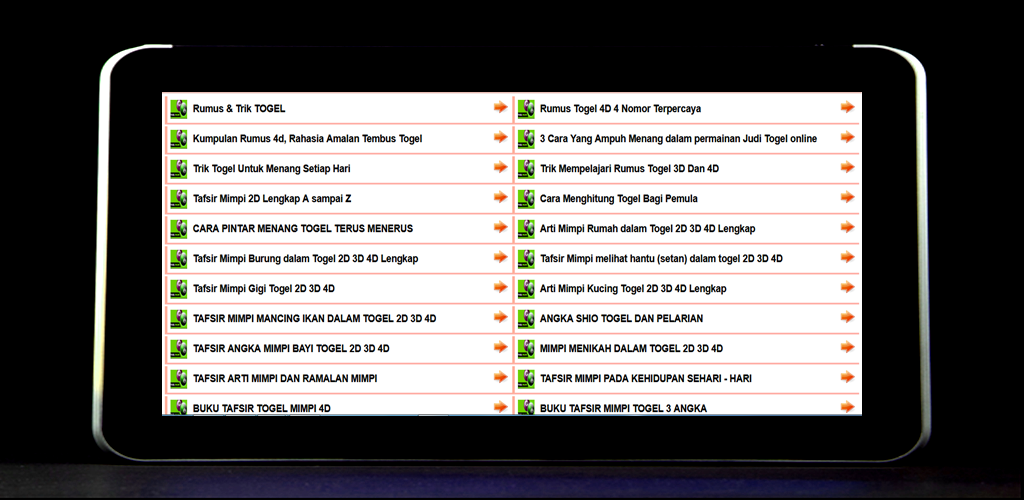Click orange arrow on Arti Mimpi Kucing Togel row

(x=847, y=288)
